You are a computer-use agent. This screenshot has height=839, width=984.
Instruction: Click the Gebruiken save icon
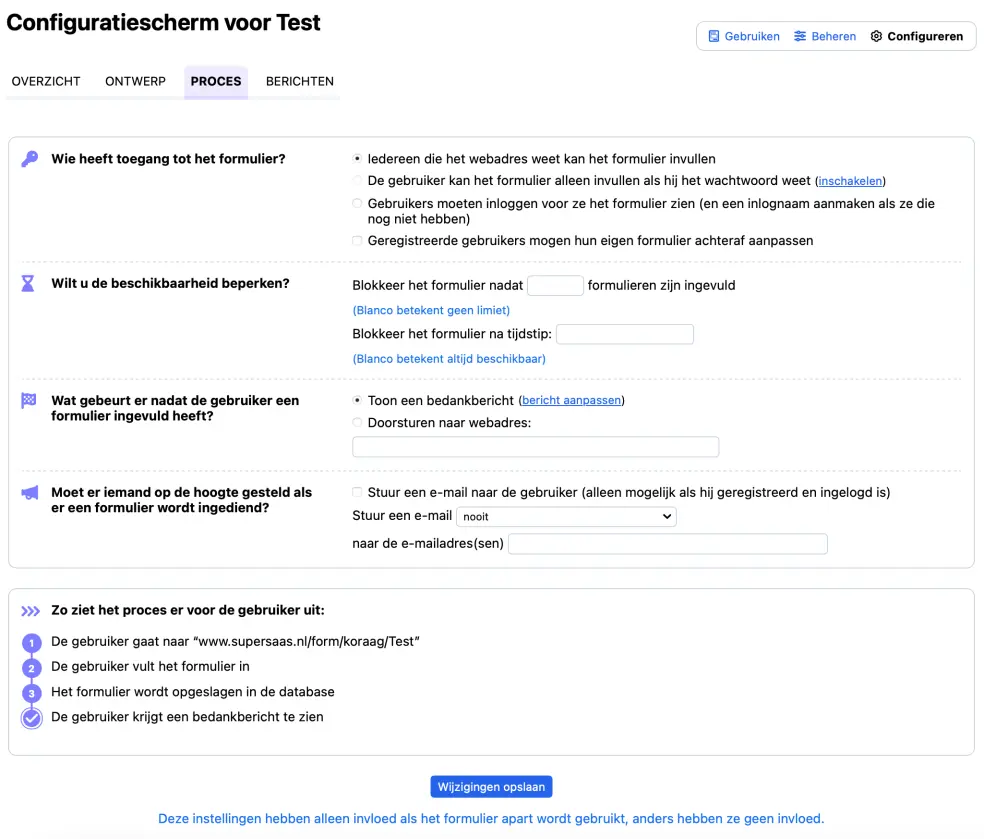[x=714, y=36]
